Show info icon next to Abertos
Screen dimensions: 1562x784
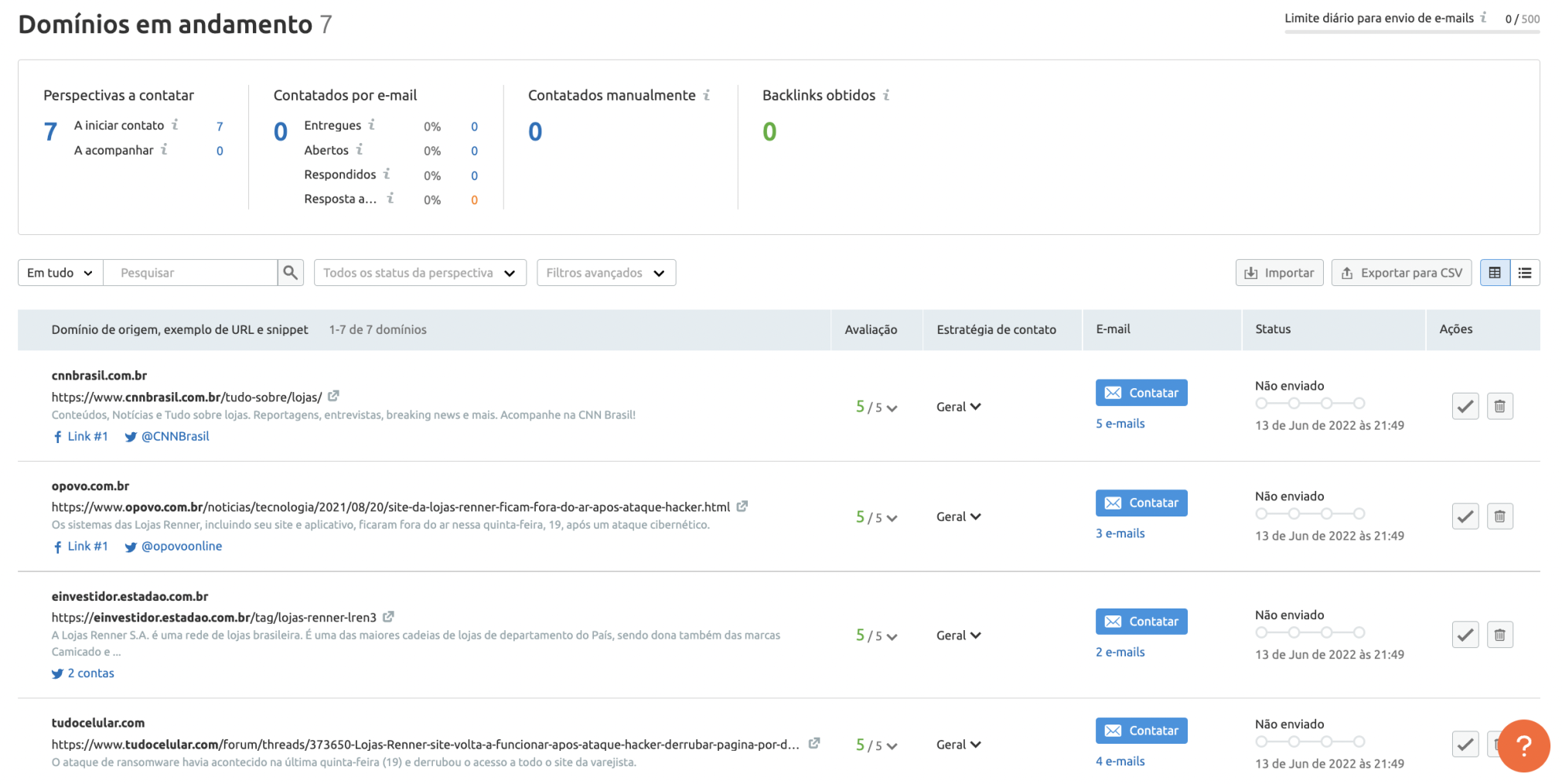360,149
